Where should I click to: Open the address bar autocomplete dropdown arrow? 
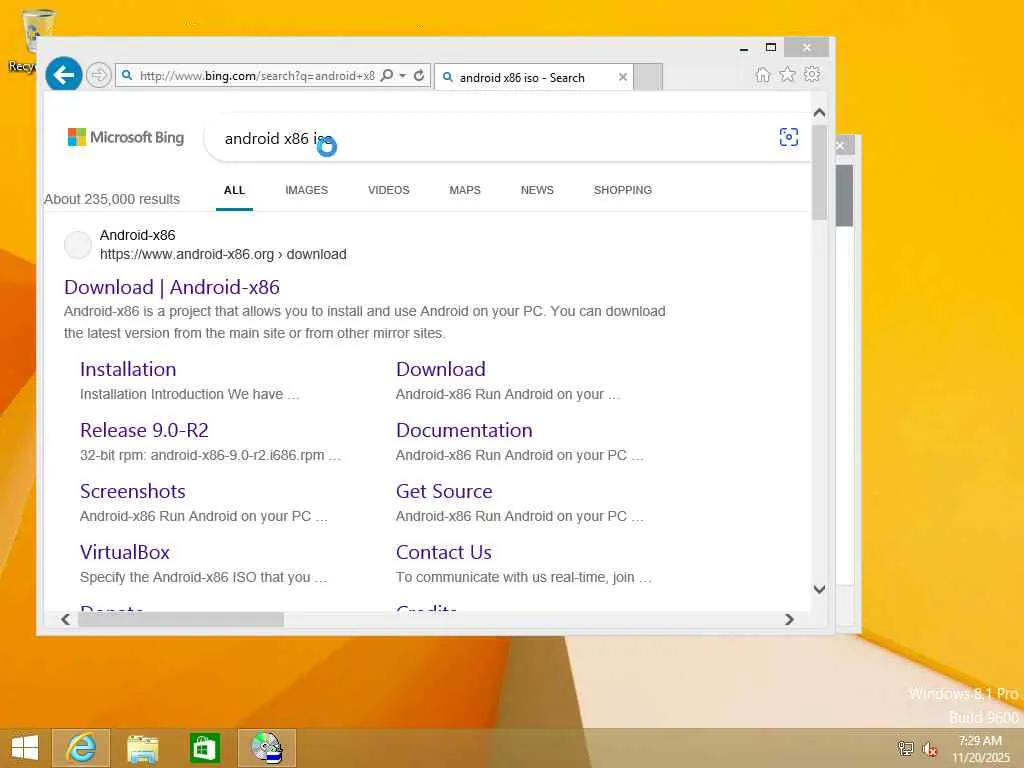point(402,76)
